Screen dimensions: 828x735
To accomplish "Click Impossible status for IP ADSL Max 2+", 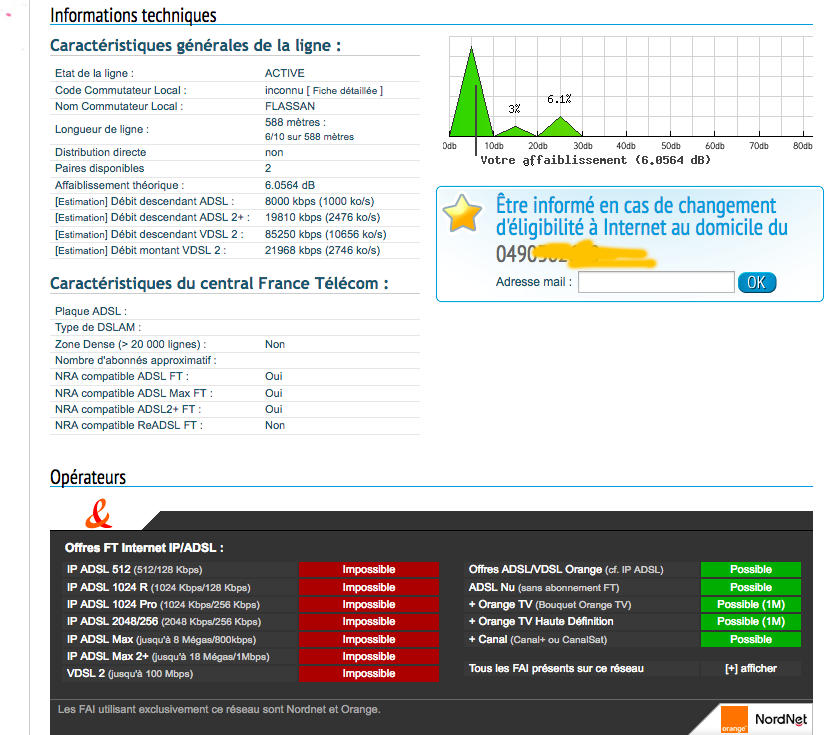I will [369, 656].
